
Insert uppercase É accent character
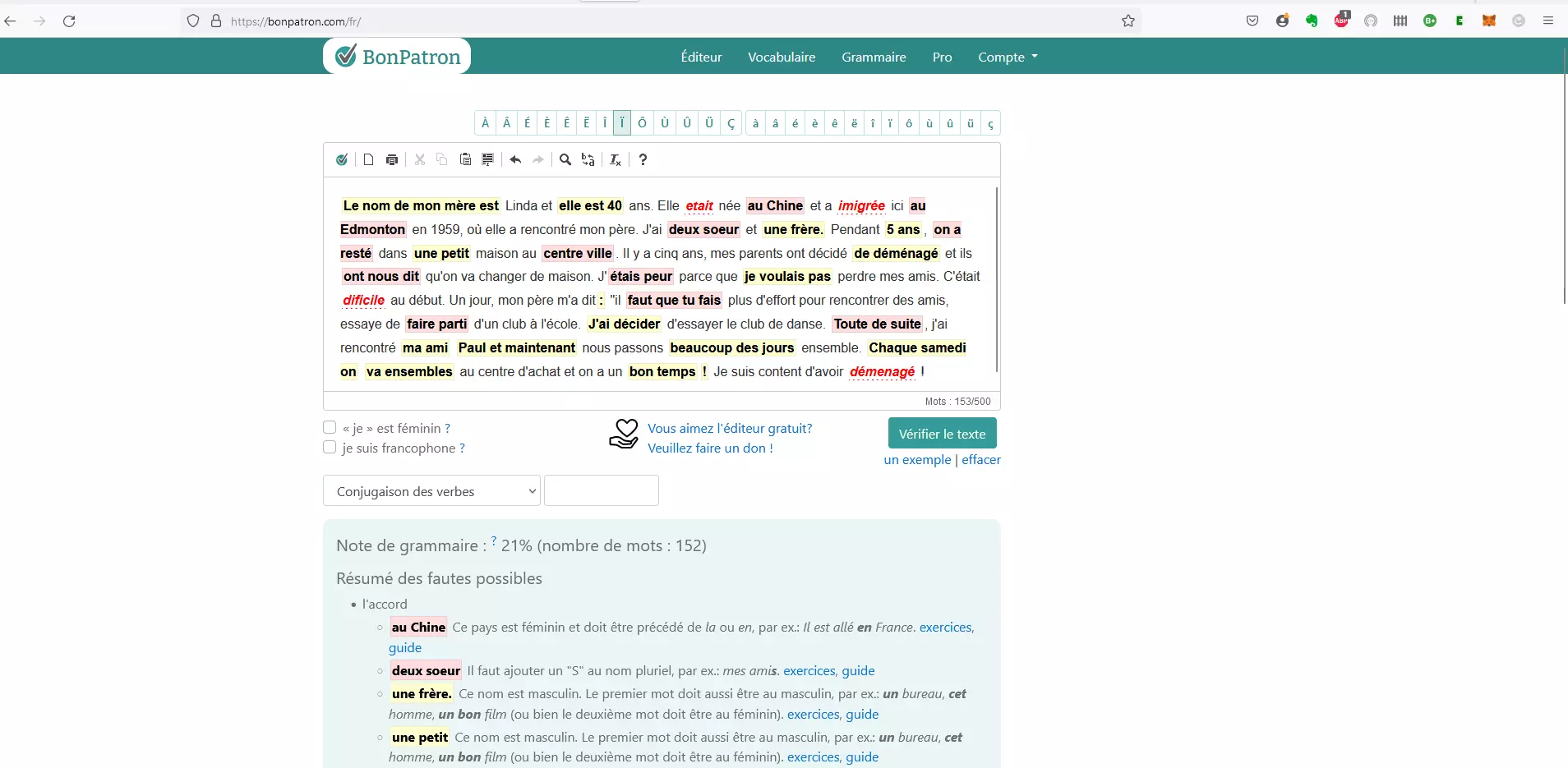(x=527, y=123)
